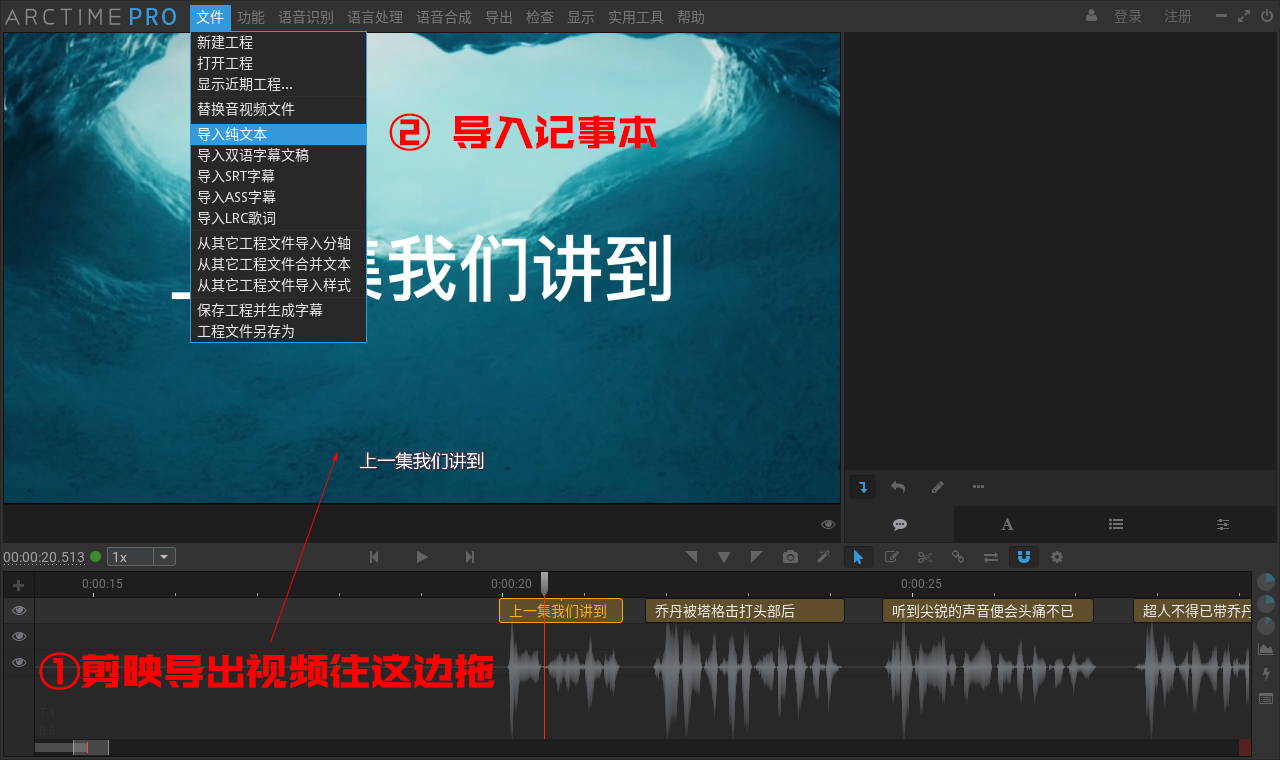Click the pencil edit icon in right panel
The image size is (1280, 760).
pos(937,486)
